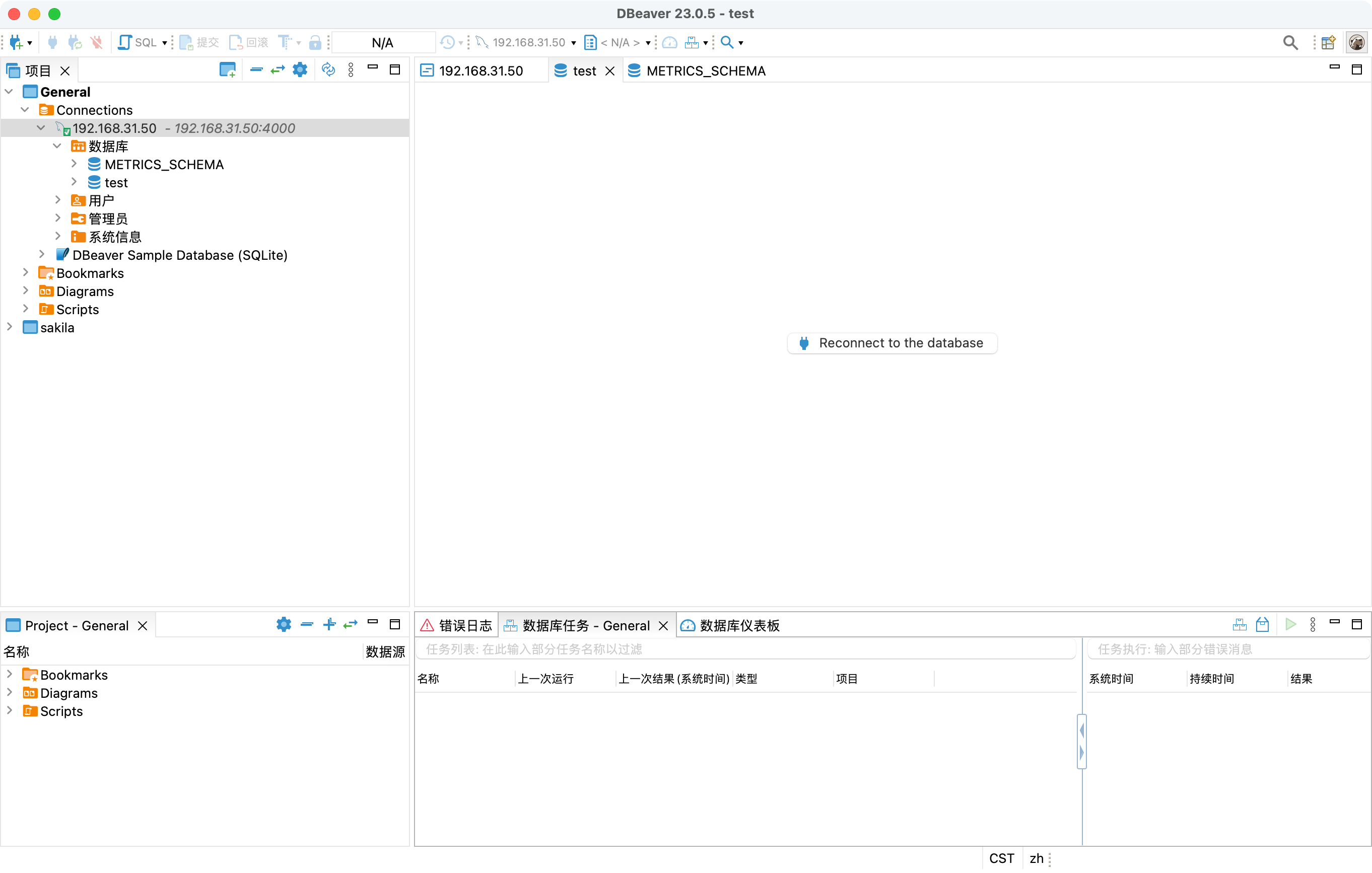The height and width of the screenshot is (873, 1372).
Task: Click the green Run task play icon
Action: [1290, 625]
